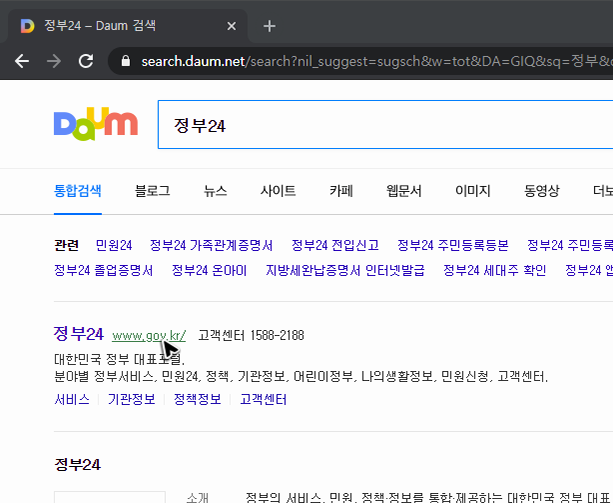Click the 기관정보 sublink
This screenshot has width=613, height=503.
click(132, 399)
